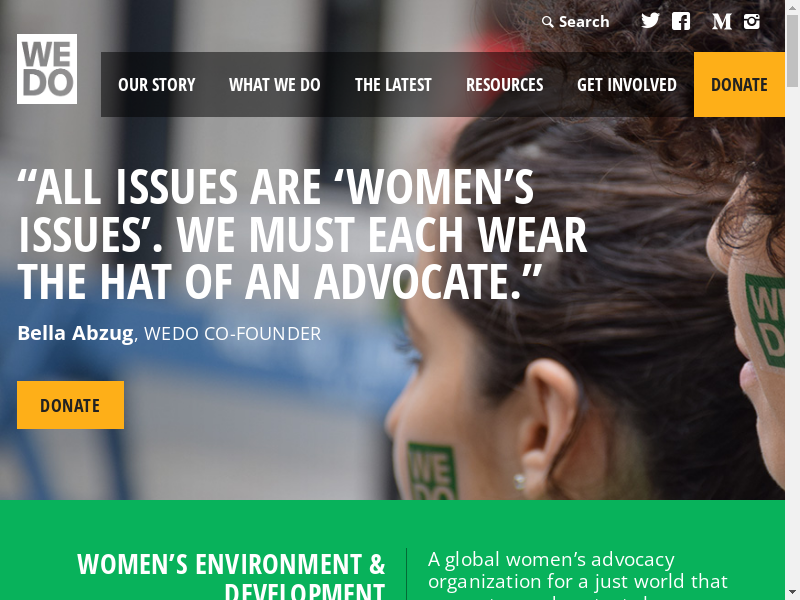Click the scrollbar down arrow

coord(792,593)
